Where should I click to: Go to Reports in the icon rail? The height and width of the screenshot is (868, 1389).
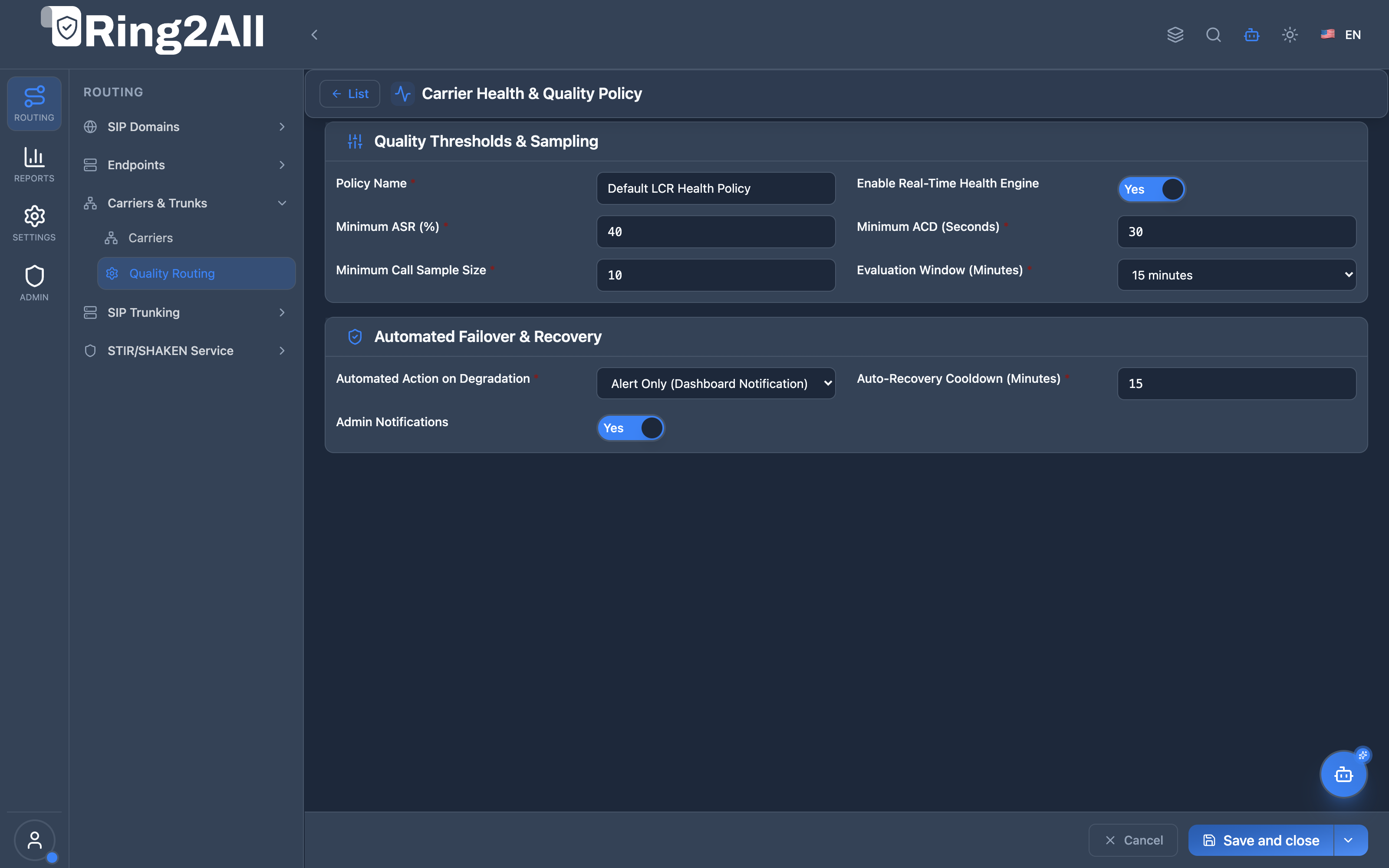34,164
